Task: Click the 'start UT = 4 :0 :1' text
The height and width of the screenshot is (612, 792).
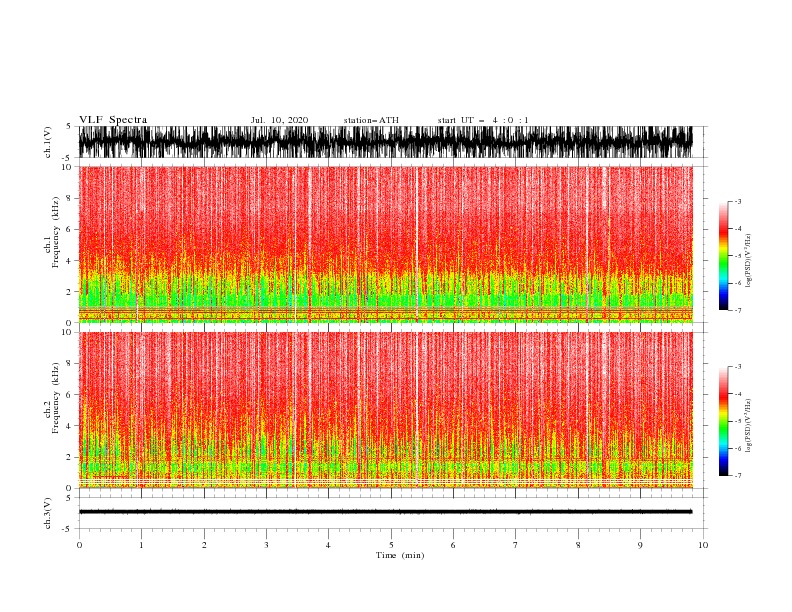Action: click(x=483, y=120)
